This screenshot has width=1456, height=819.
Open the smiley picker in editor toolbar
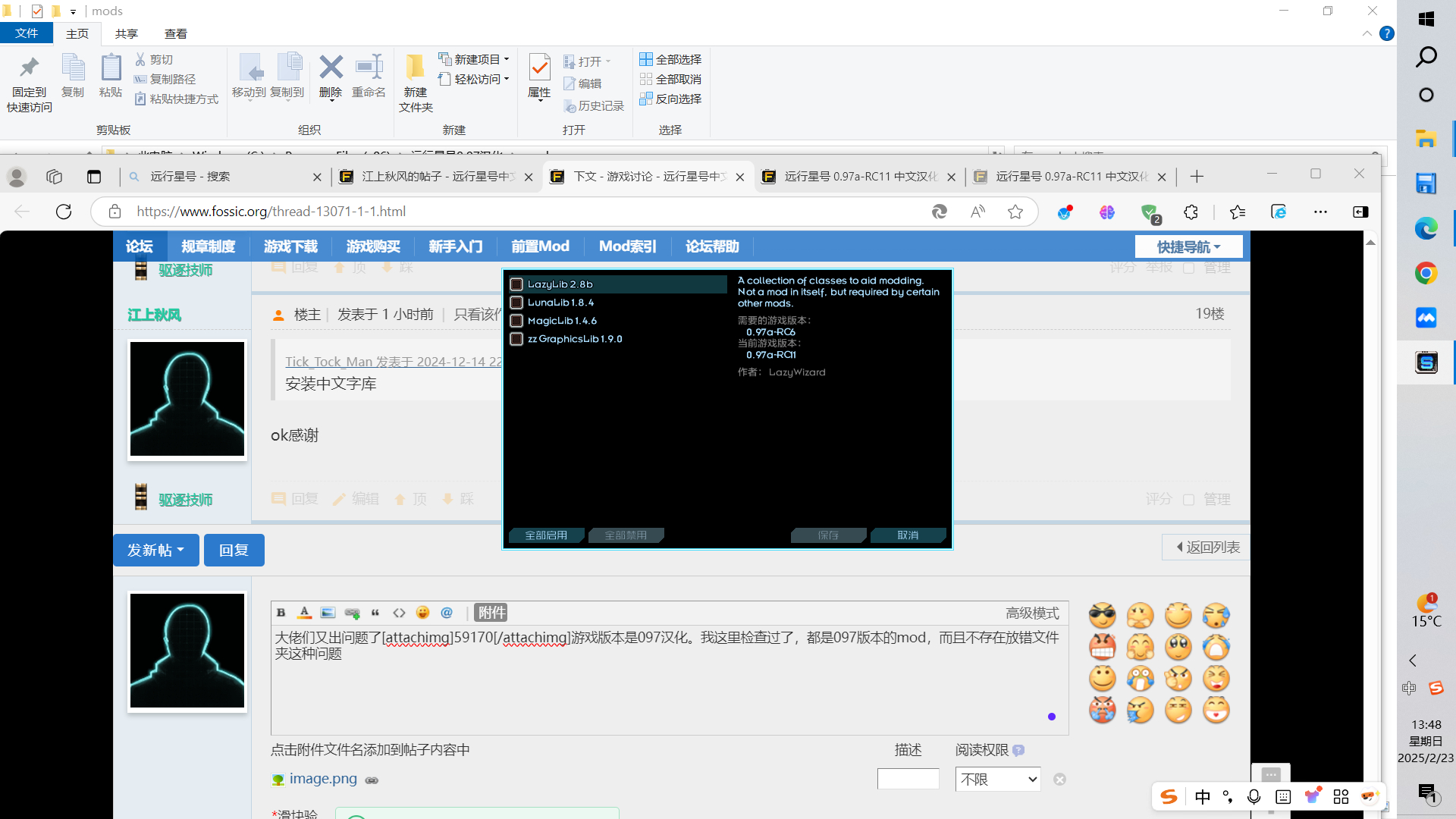coord(423,613)
